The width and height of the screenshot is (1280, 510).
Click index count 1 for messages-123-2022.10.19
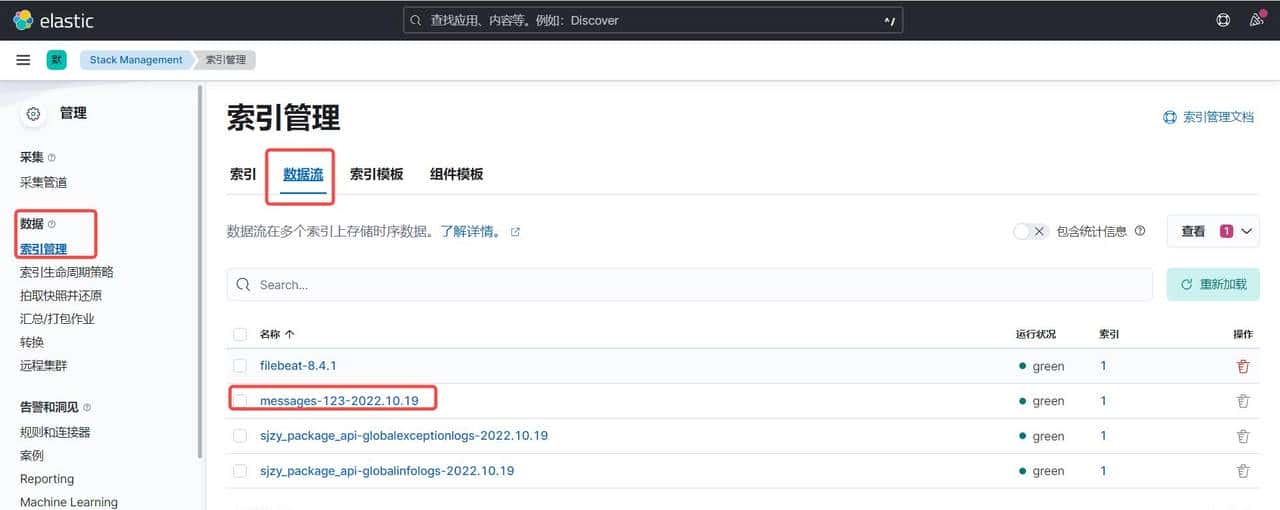click(1103, 401)
